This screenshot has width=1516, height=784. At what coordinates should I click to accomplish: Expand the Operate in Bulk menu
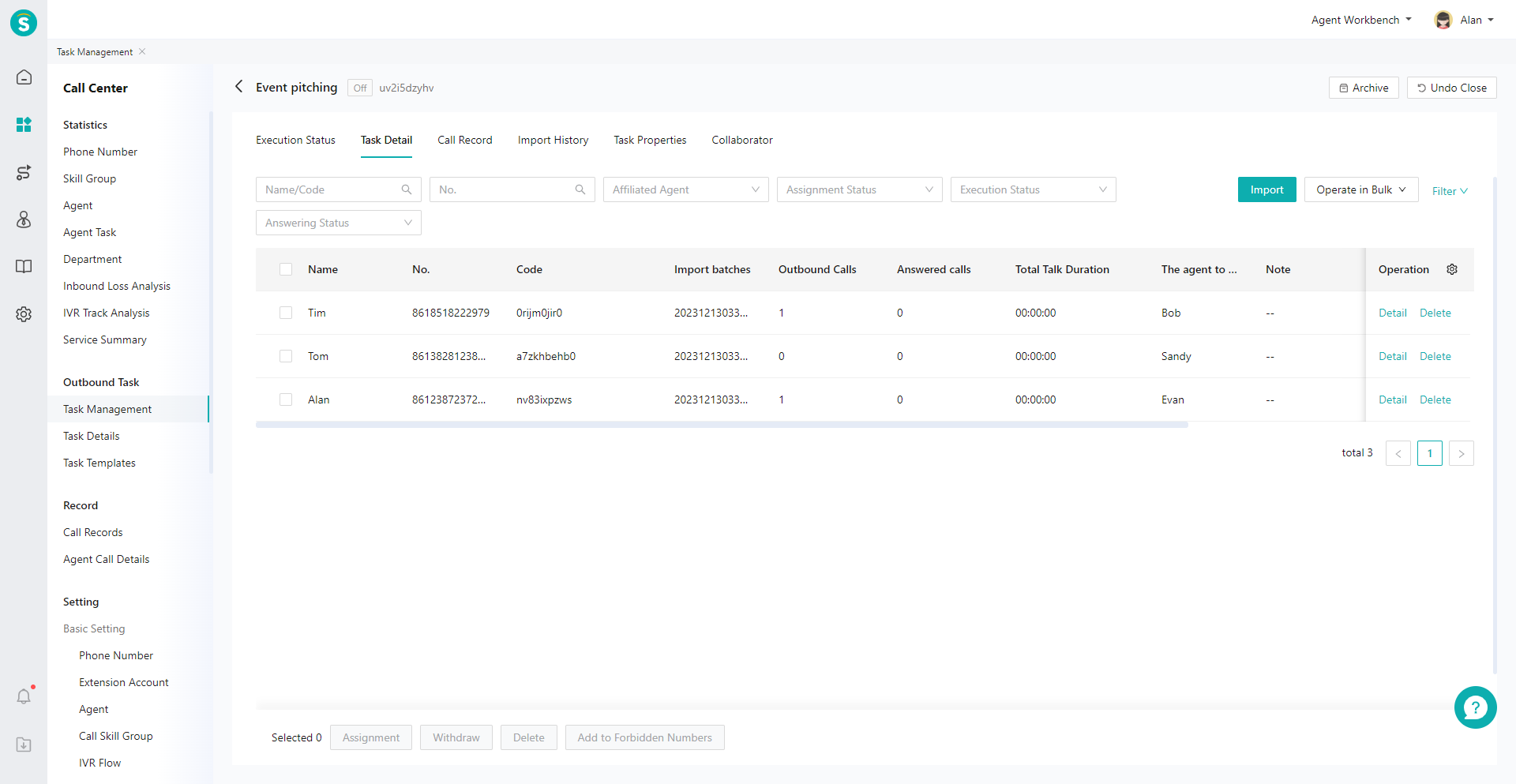[x=1361, y=189]
